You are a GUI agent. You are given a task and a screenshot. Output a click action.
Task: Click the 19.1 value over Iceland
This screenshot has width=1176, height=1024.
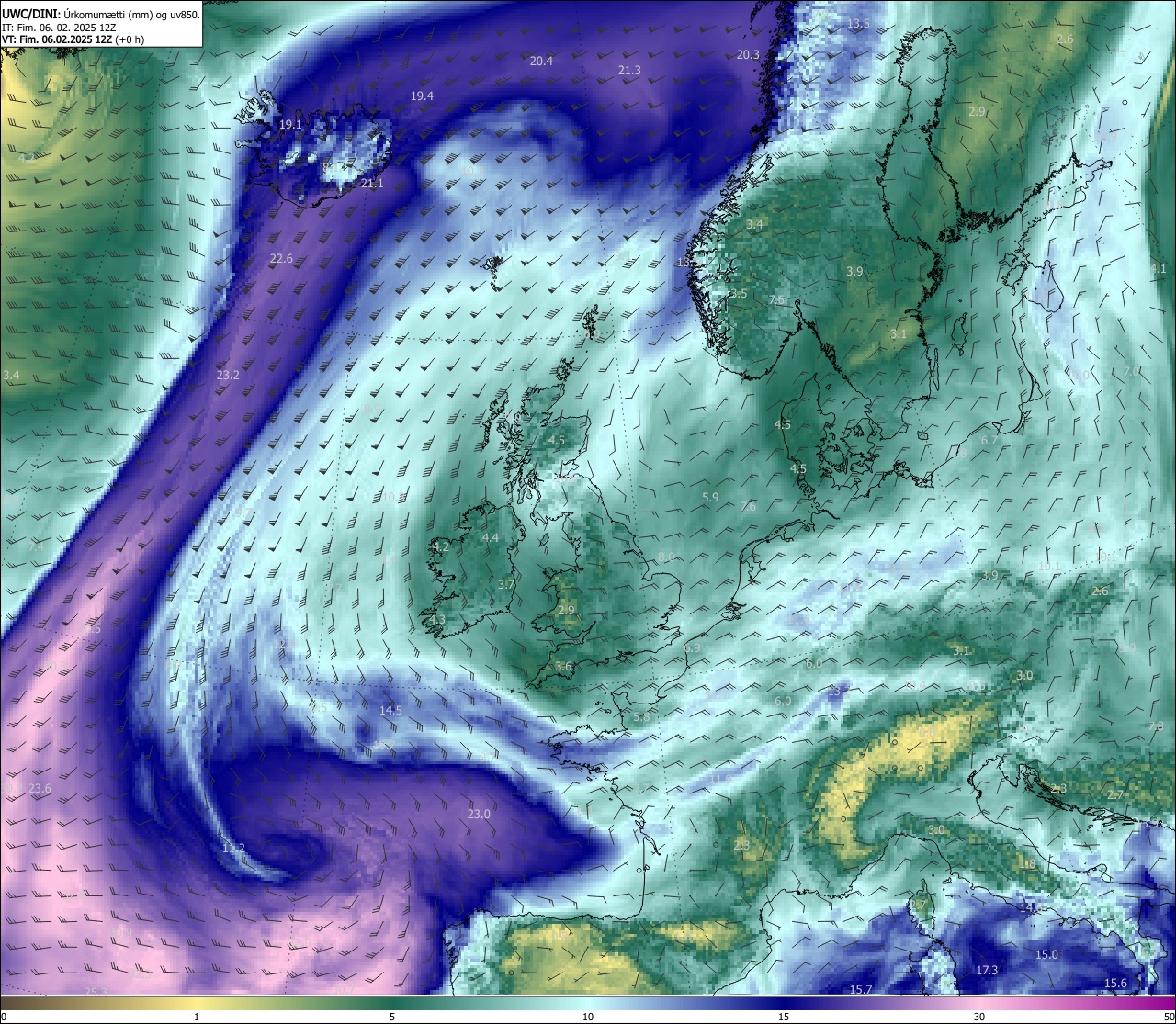[290, 125]
